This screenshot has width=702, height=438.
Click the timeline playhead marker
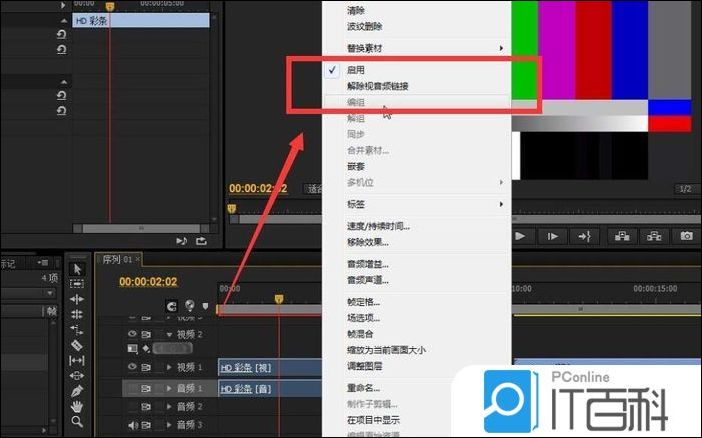tap(279, 299)
